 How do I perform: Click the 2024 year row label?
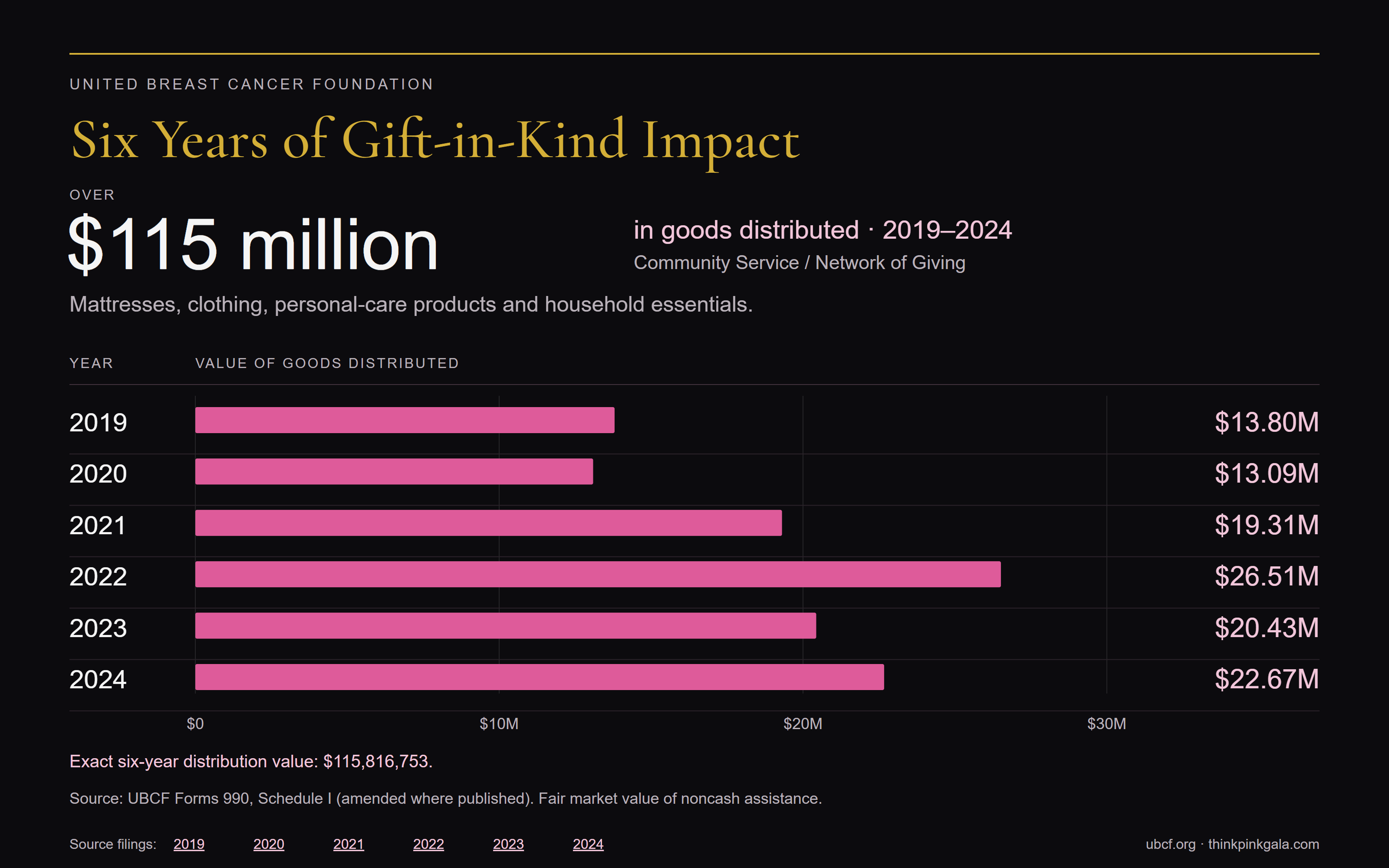click(98, 679)
